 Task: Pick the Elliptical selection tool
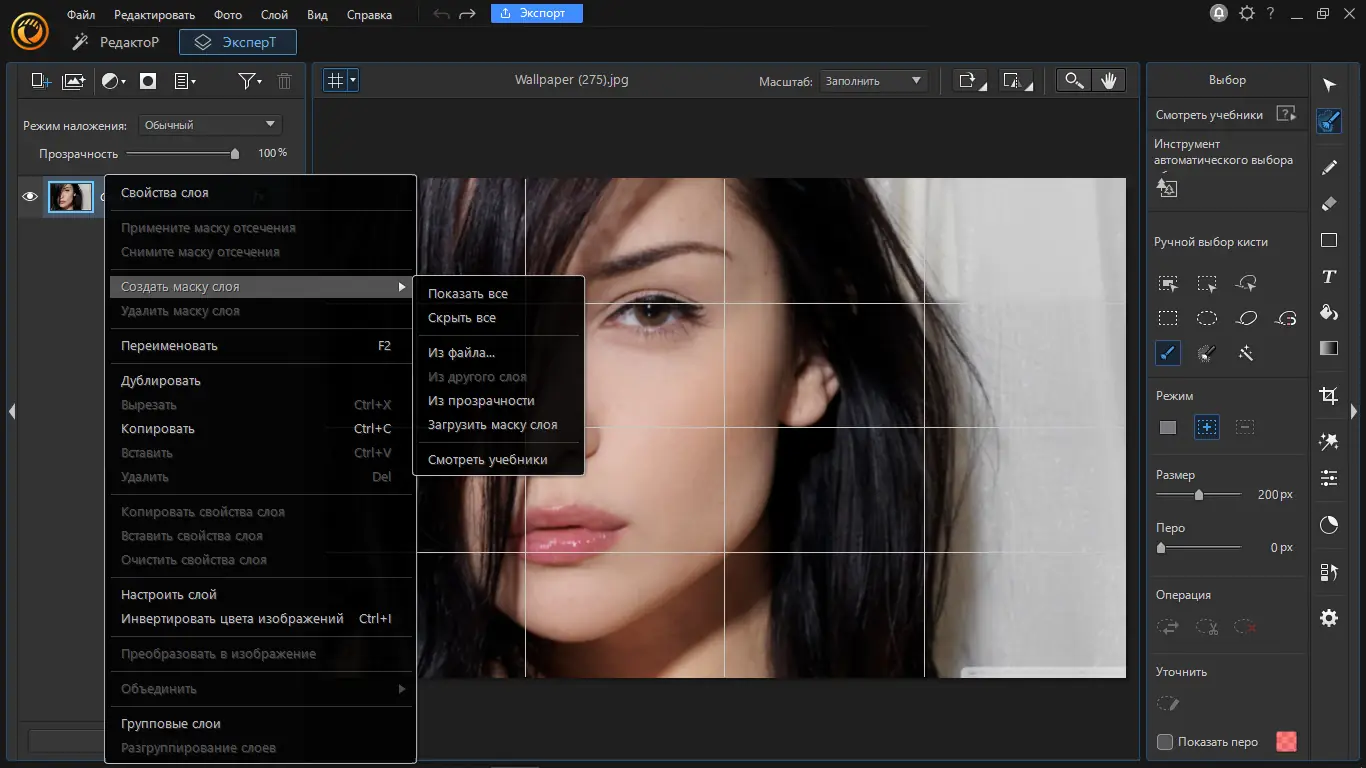[x=1207, y=318]
